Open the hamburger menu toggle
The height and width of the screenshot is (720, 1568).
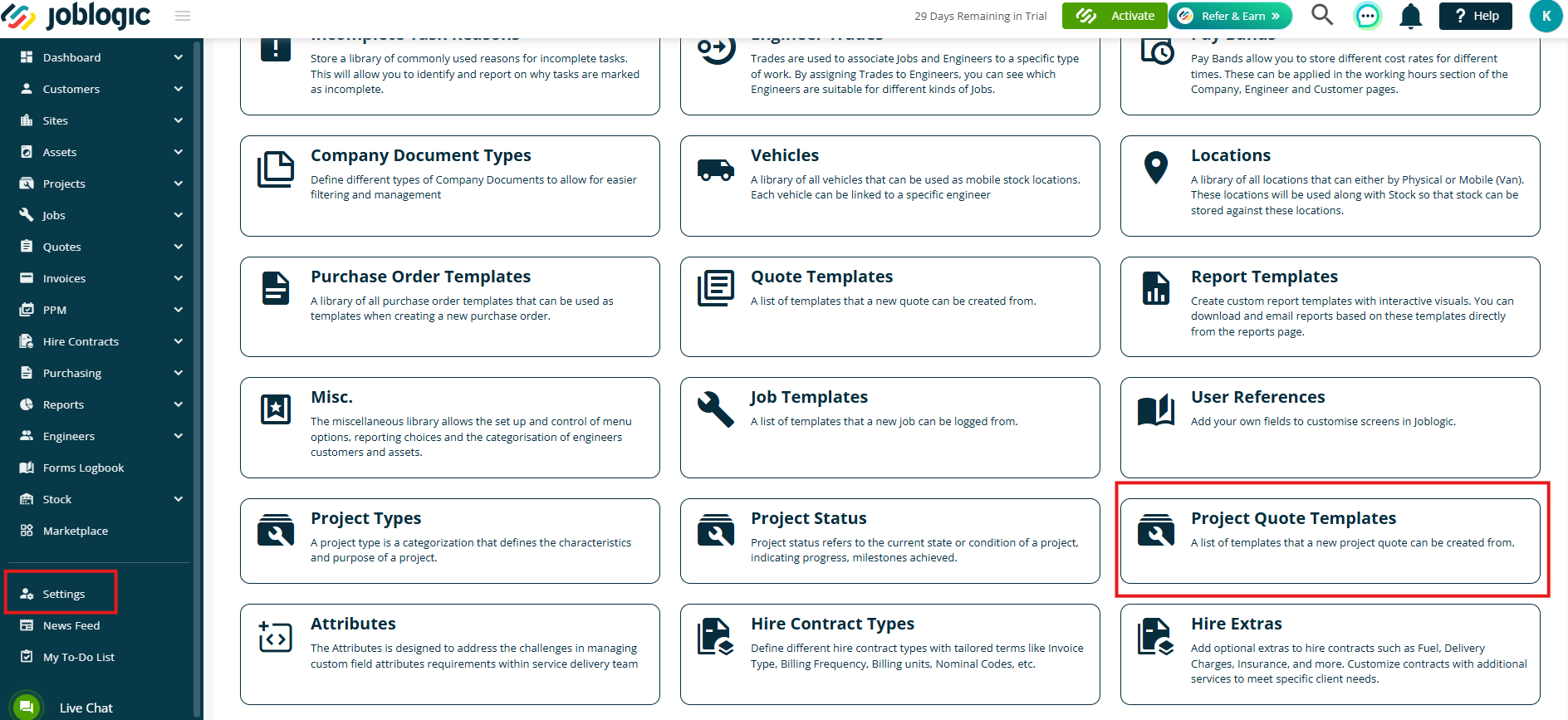pyautogui.click(x=183, y=16)
